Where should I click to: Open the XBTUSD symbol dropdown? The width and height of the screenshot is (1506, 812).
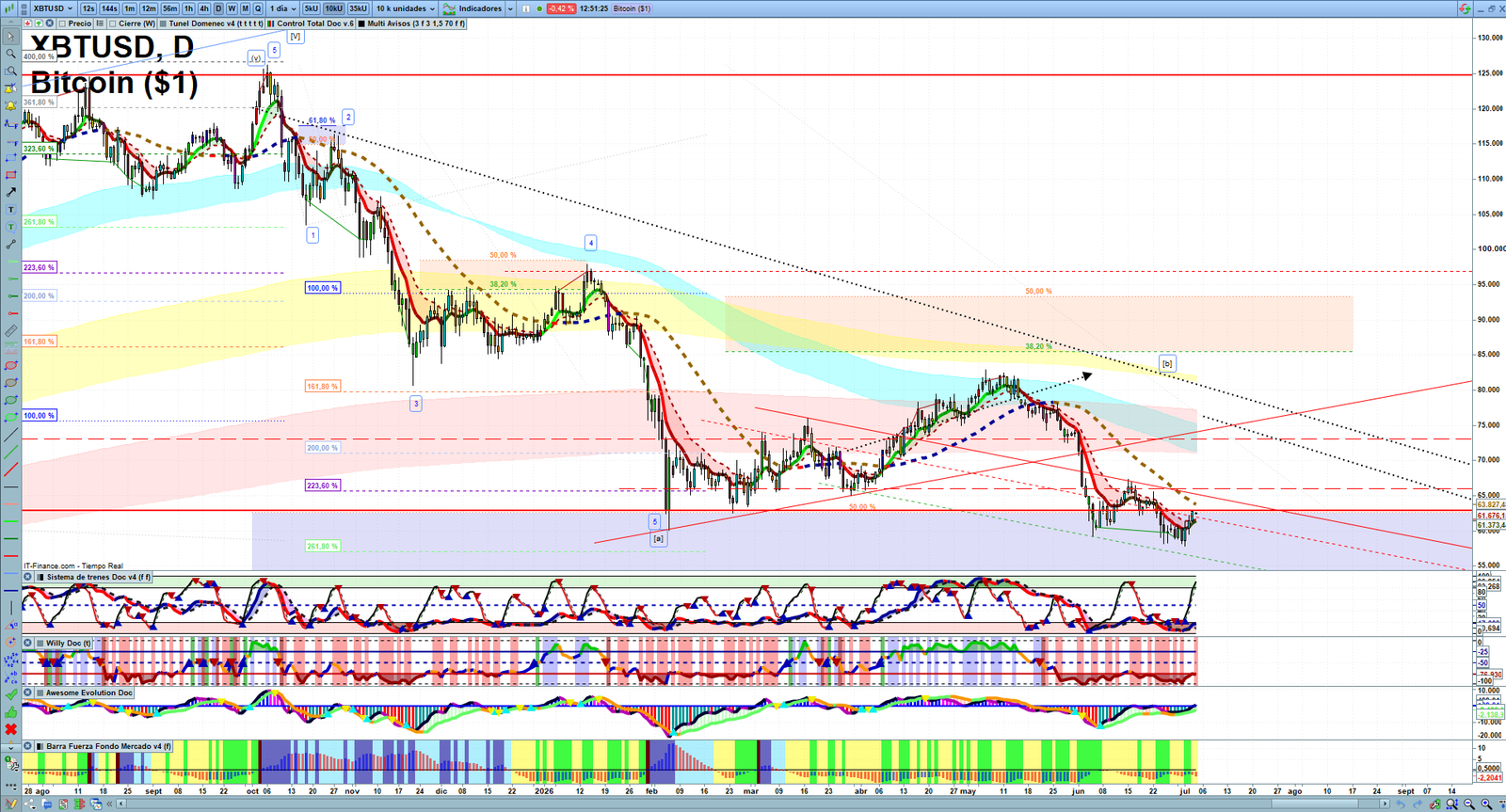coord(52,8)
